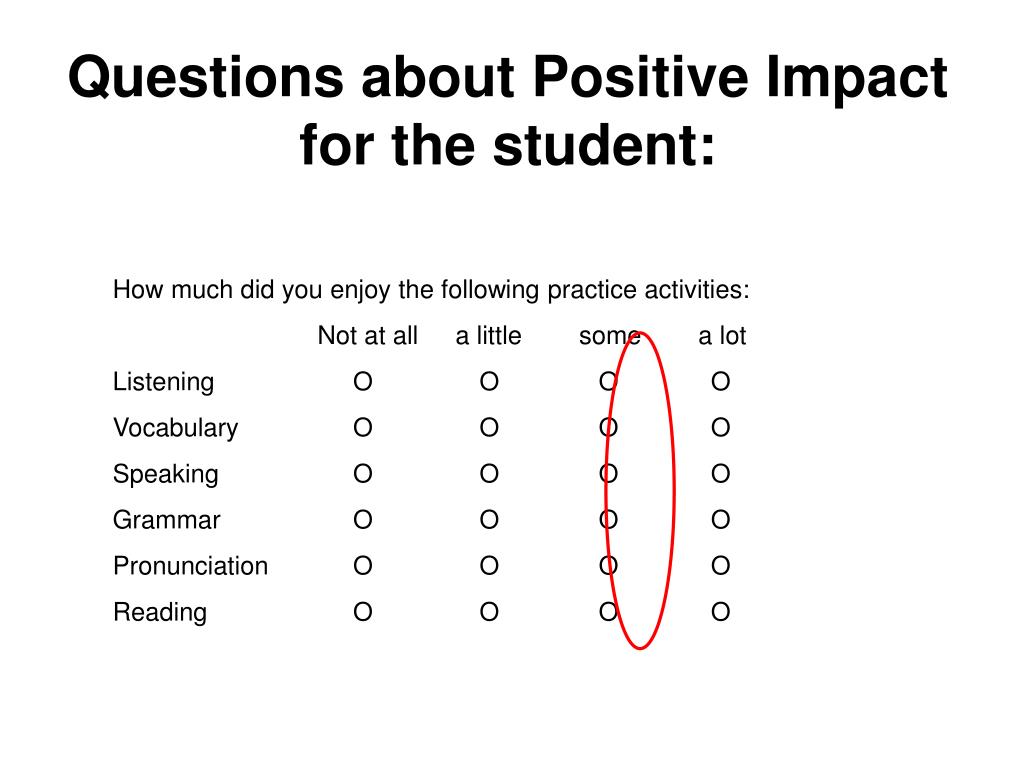Mark 'some' for Pronunciation

(x=608, y=566)
